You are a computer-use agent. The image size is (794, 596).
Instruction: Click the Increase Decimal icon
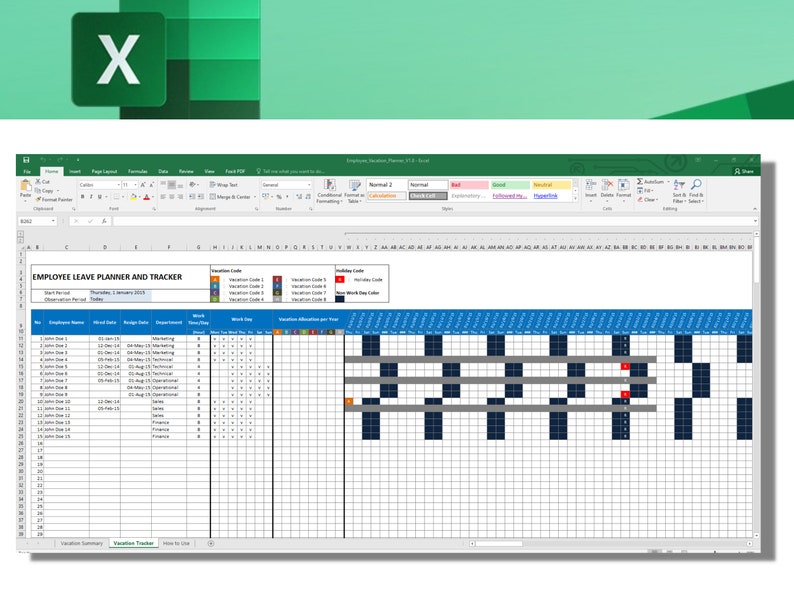tap(297, 196)
